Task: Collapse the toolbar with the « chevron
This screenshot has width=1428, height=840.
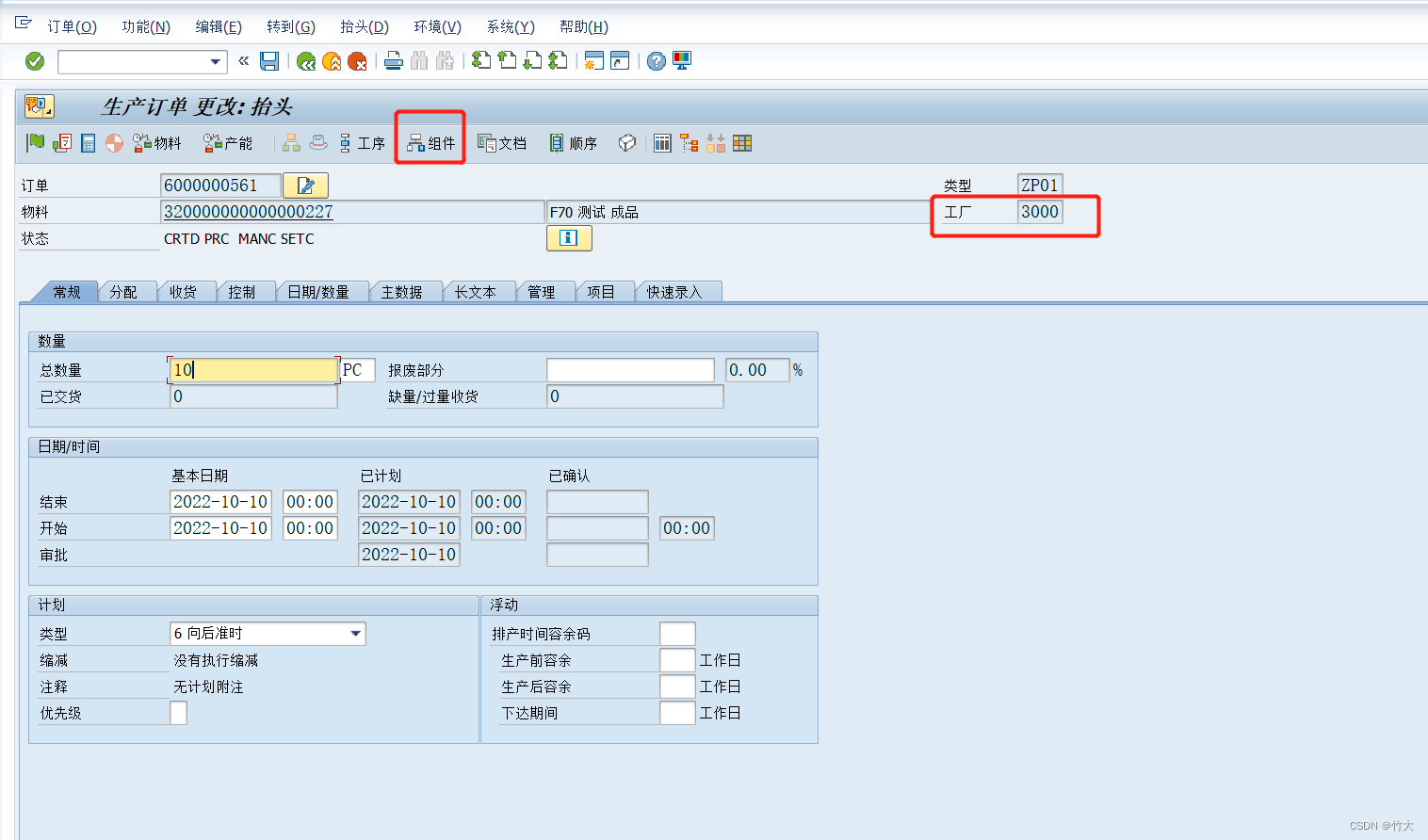Action: click(x=243, y=60)
